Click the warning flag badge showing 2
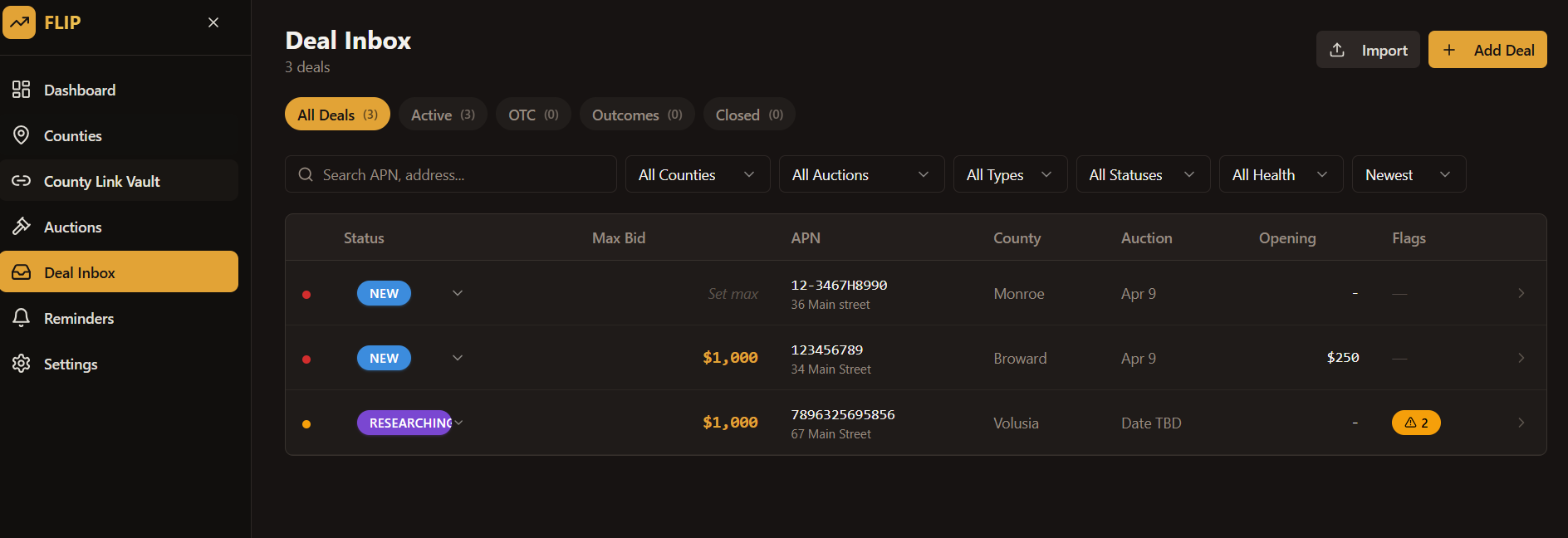 click(1416, 423)
